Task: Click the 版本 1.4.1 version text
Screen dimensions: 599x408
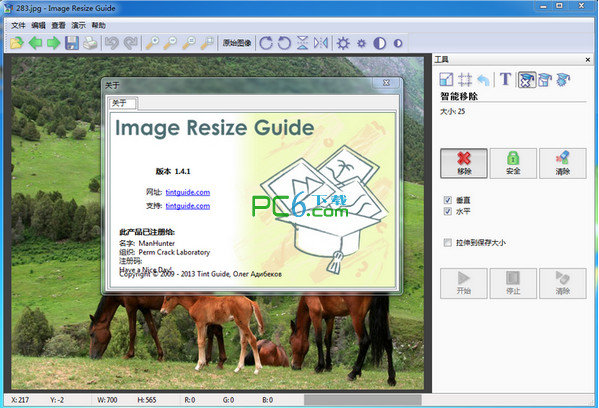Action: tap(173, 171)
